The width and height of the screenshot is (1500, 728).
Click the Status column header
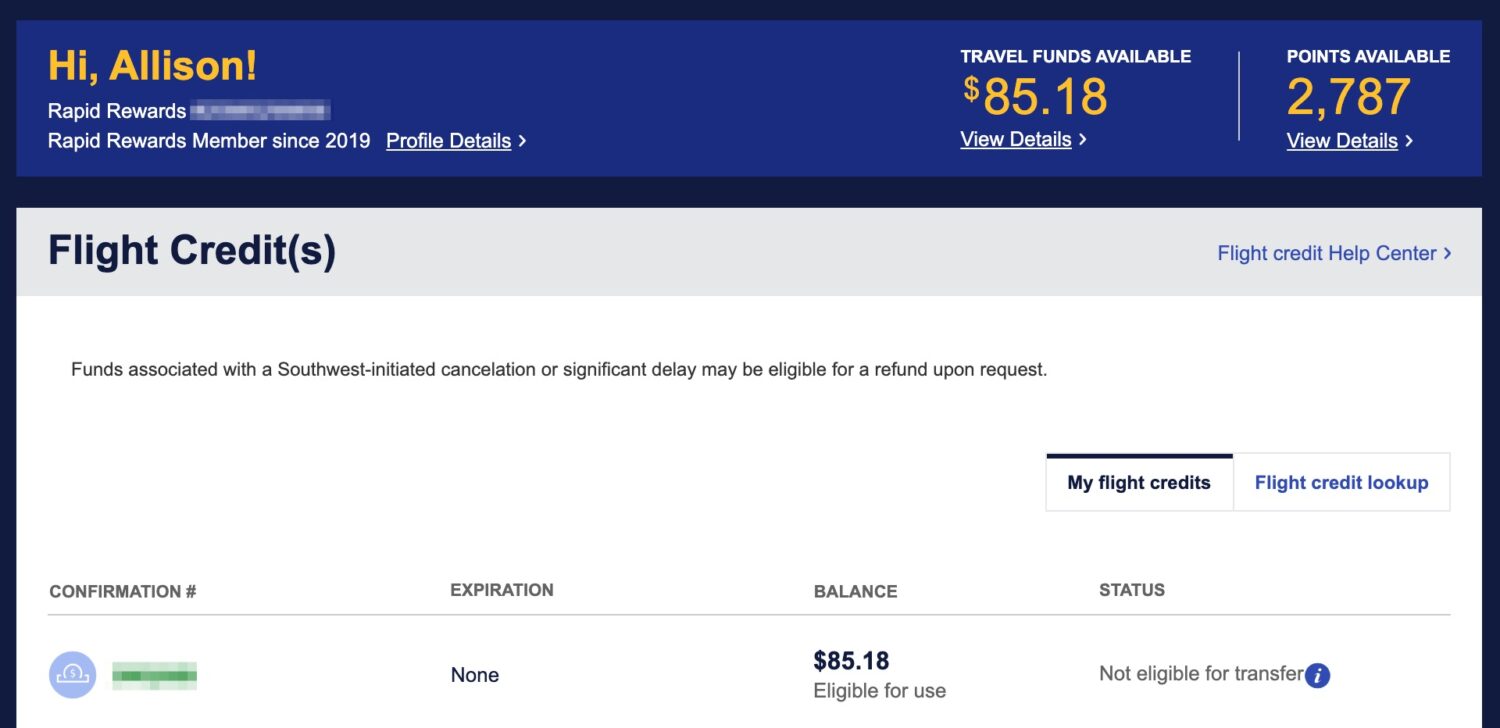[1131, 590]
